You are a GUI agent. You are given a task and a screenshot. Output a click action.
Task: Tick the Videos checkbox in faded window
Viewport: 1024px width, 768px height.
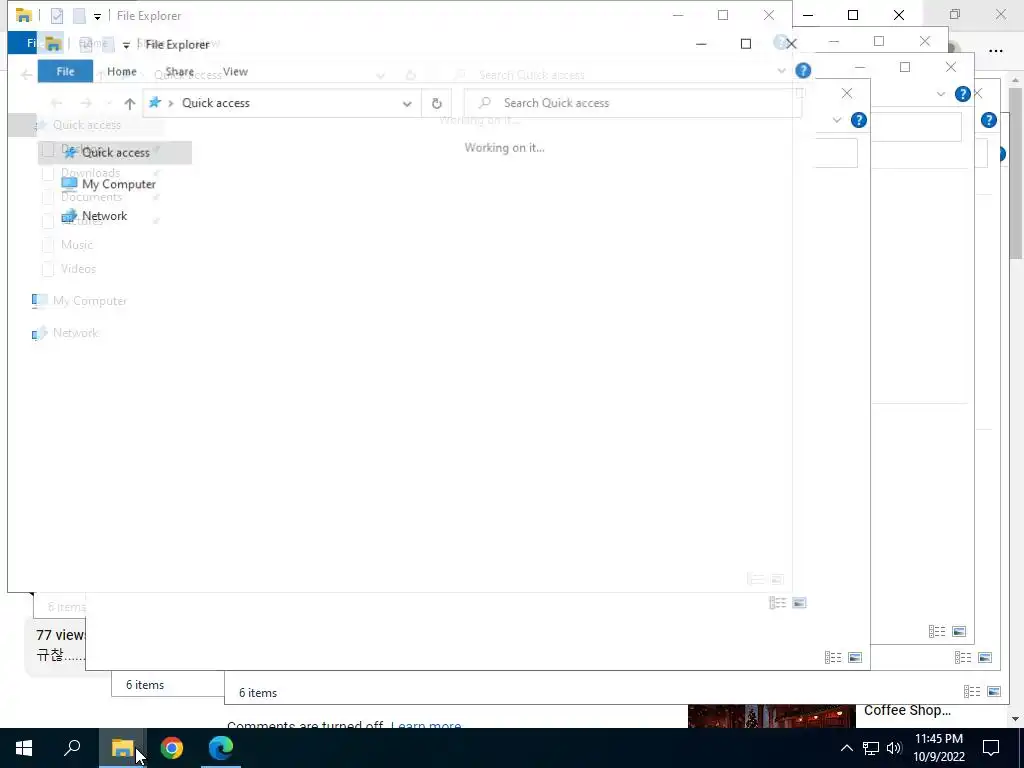(x=48, y=269)
